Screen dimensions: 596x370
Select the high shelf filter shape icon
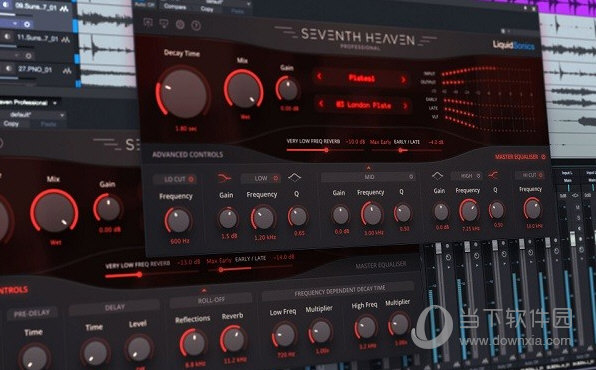click(493, 175)
